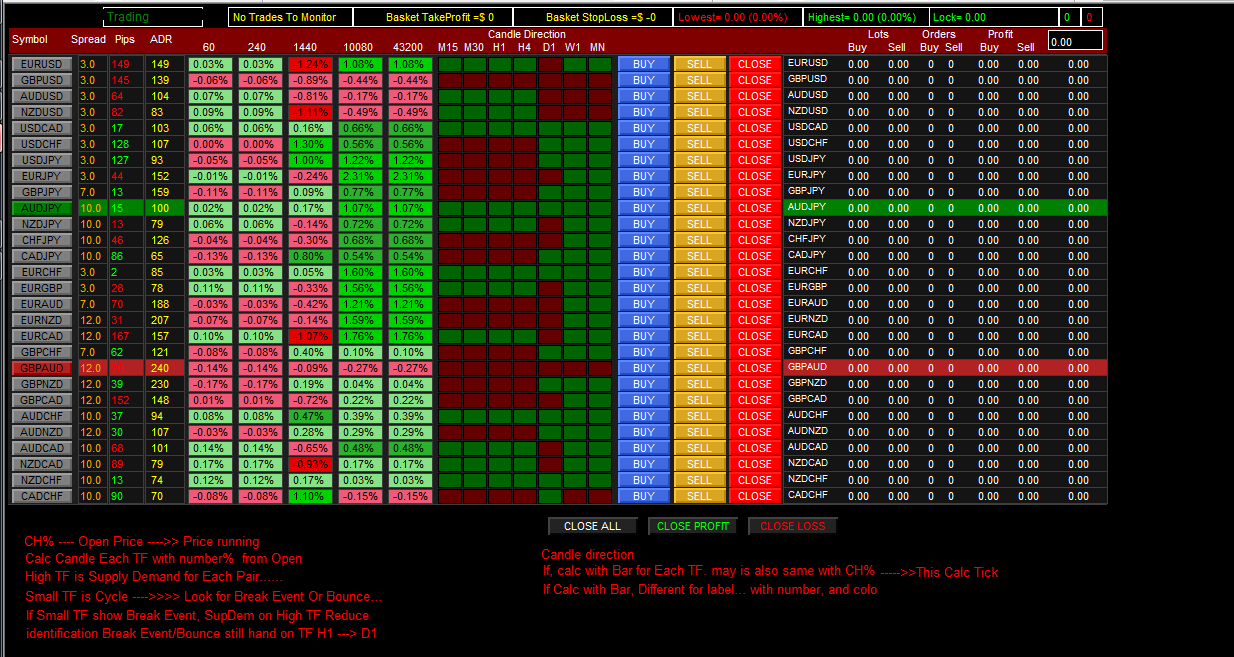Click BUY button for AUDCAD row
The height and width of the screenshot is (657, 1234).
click(x=644, y=448)
